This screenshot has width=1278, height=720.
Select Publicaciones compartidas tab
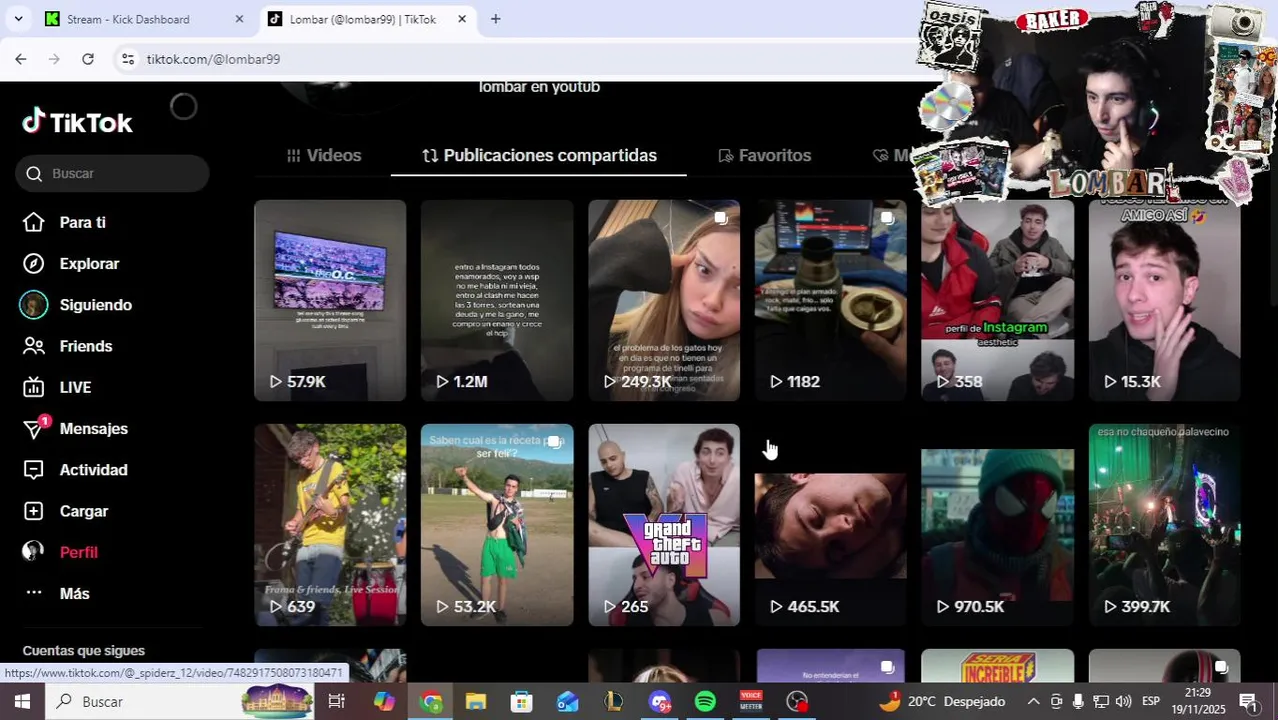pos(539,155)
